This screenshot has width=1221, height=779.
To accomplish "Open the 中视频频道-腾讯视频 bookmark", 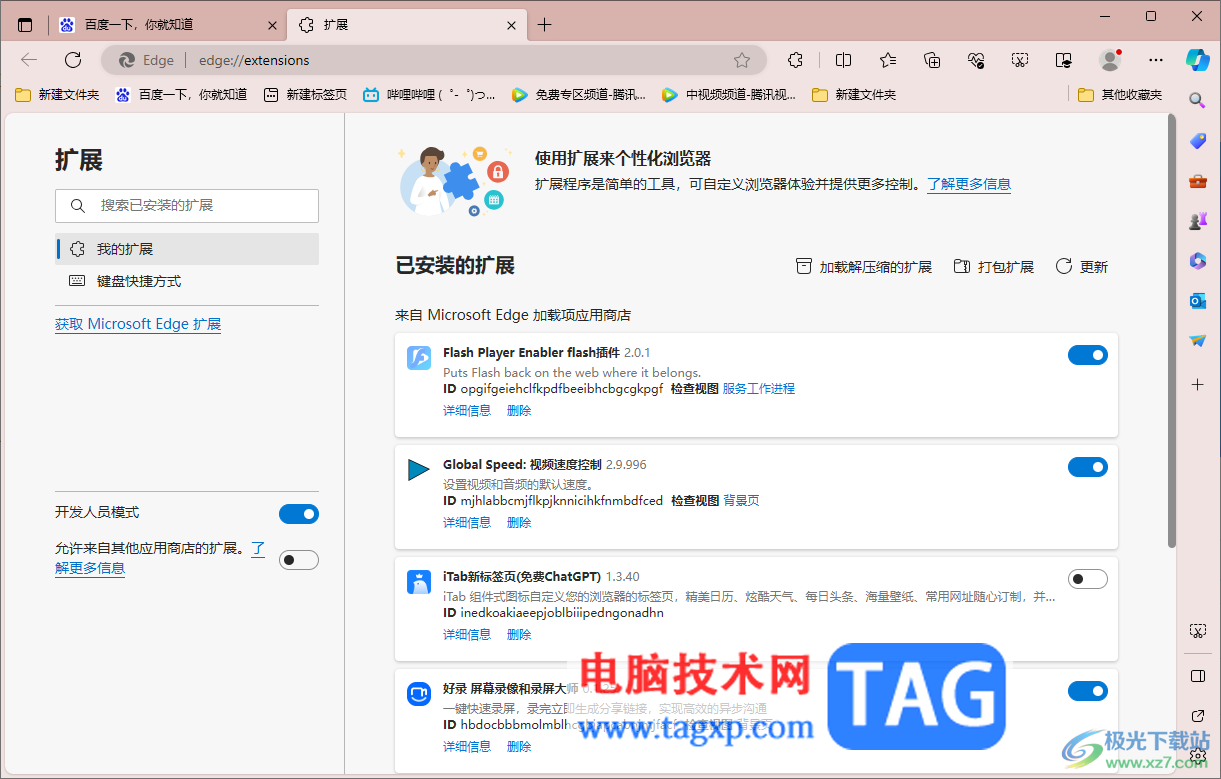I will tap(728, 95).
